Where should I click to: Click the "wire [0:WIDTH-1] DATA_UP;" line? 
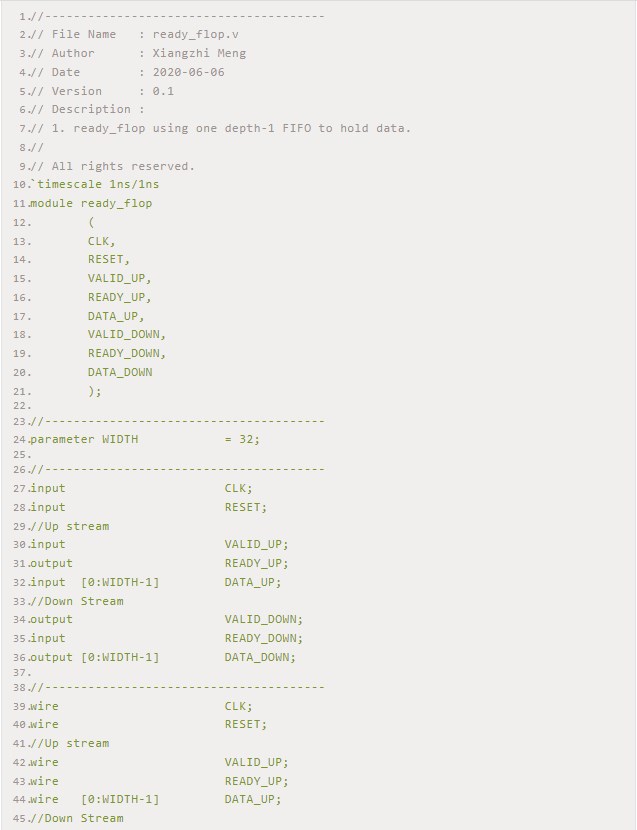[156, 799]
